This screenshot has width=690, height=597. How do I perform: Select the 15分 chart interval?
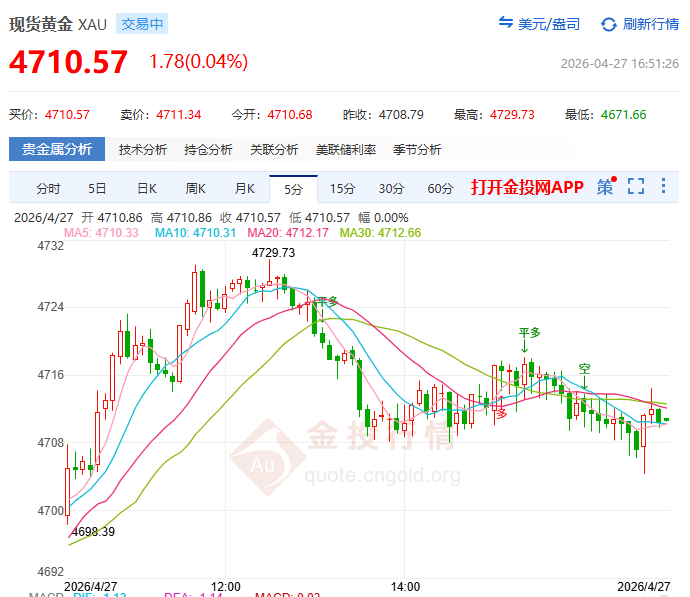point(342,189)
